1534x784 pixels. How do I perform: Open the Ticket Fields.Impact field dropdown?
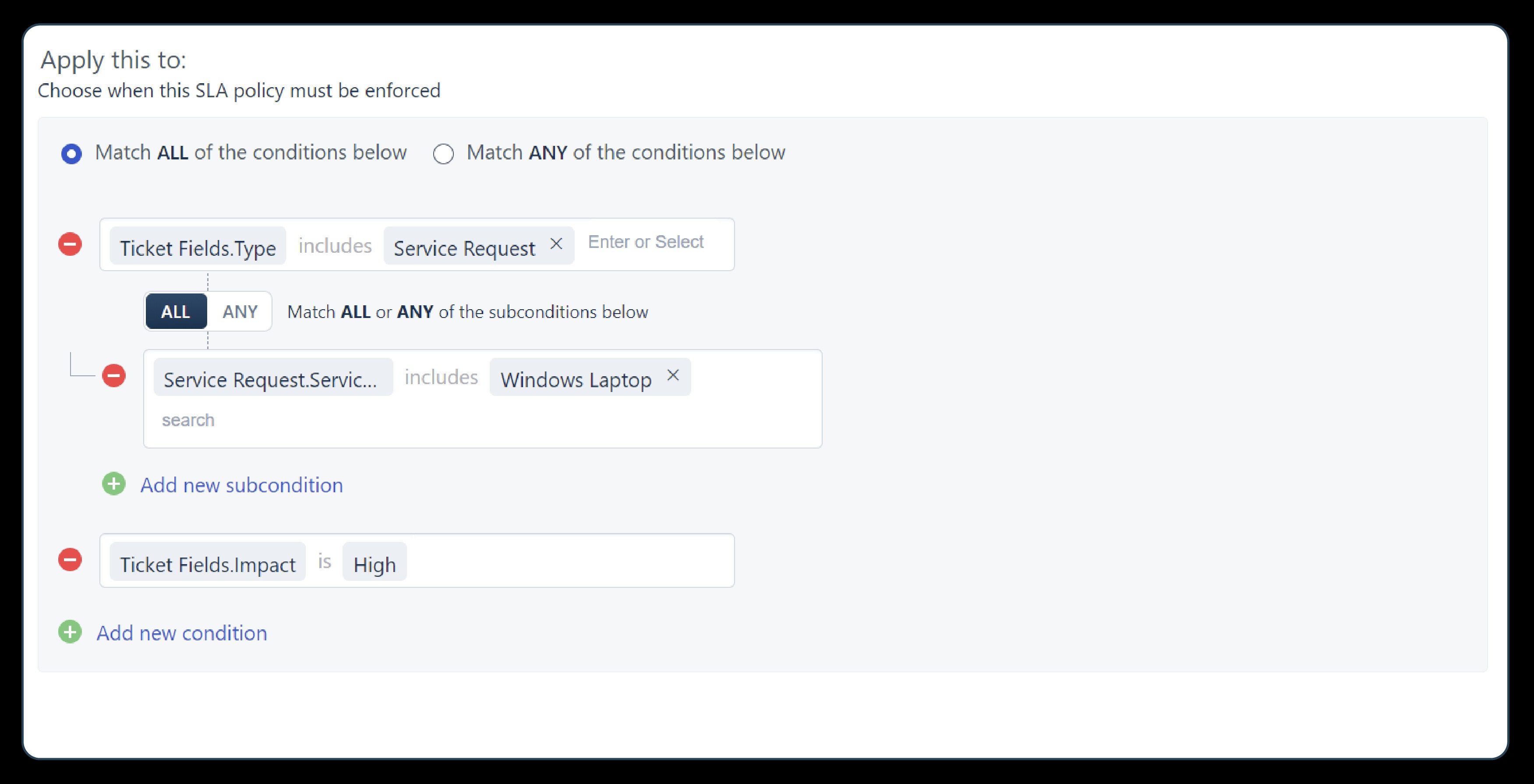click(x=207, y=562)
